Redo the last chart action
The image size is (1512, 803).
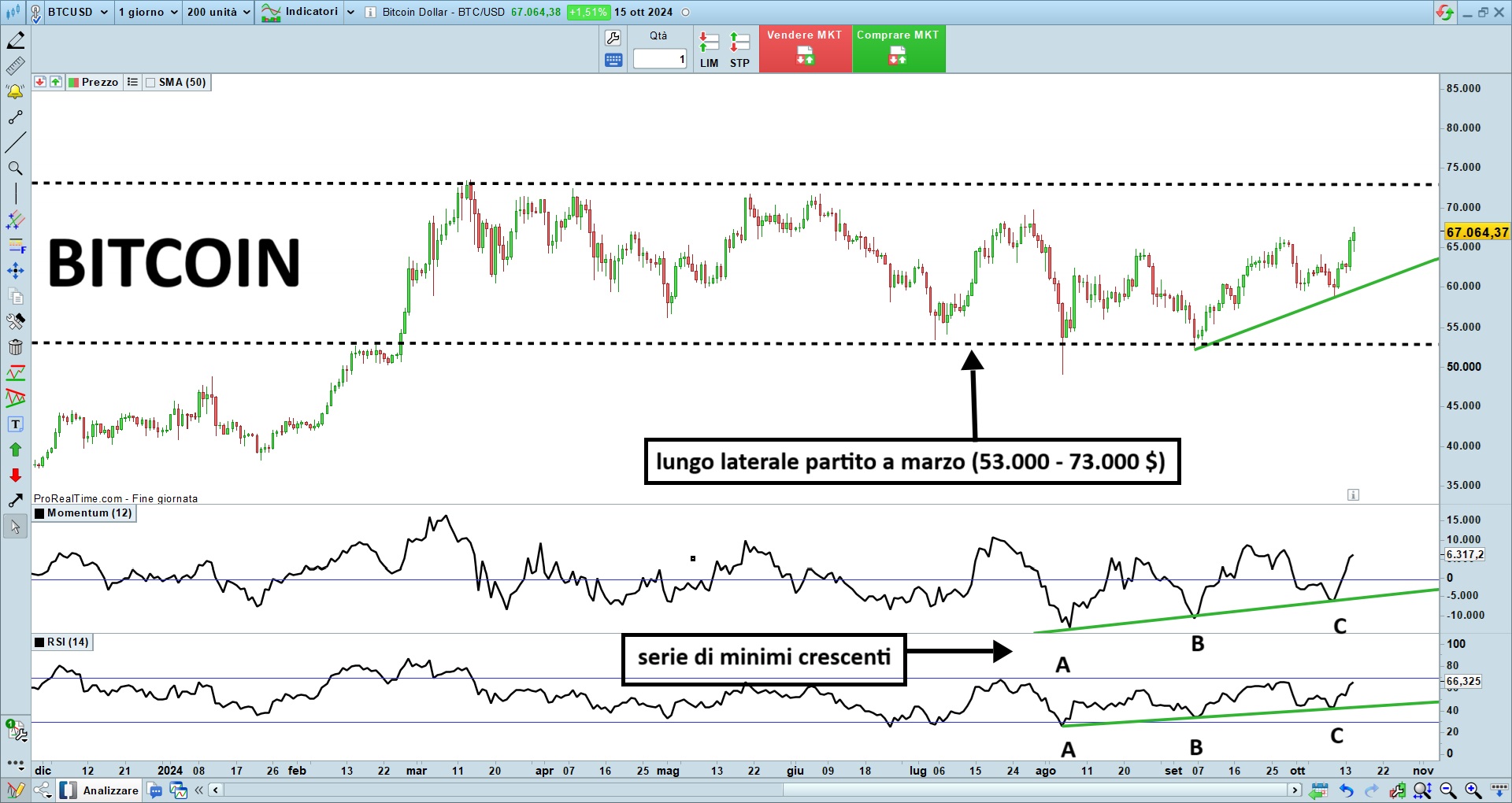1371,790
